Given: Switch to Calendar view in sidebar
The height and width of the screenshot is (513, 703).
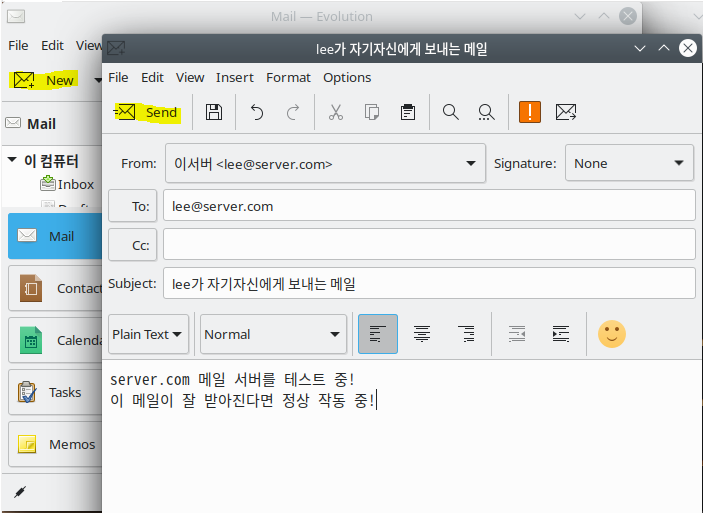Looking at the screenshot, I should click(x=55, y=340).
